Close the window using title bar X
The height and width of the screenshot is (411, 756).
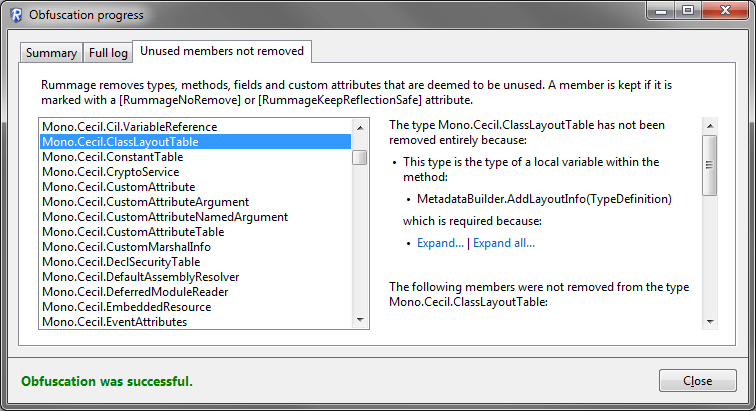725,11
